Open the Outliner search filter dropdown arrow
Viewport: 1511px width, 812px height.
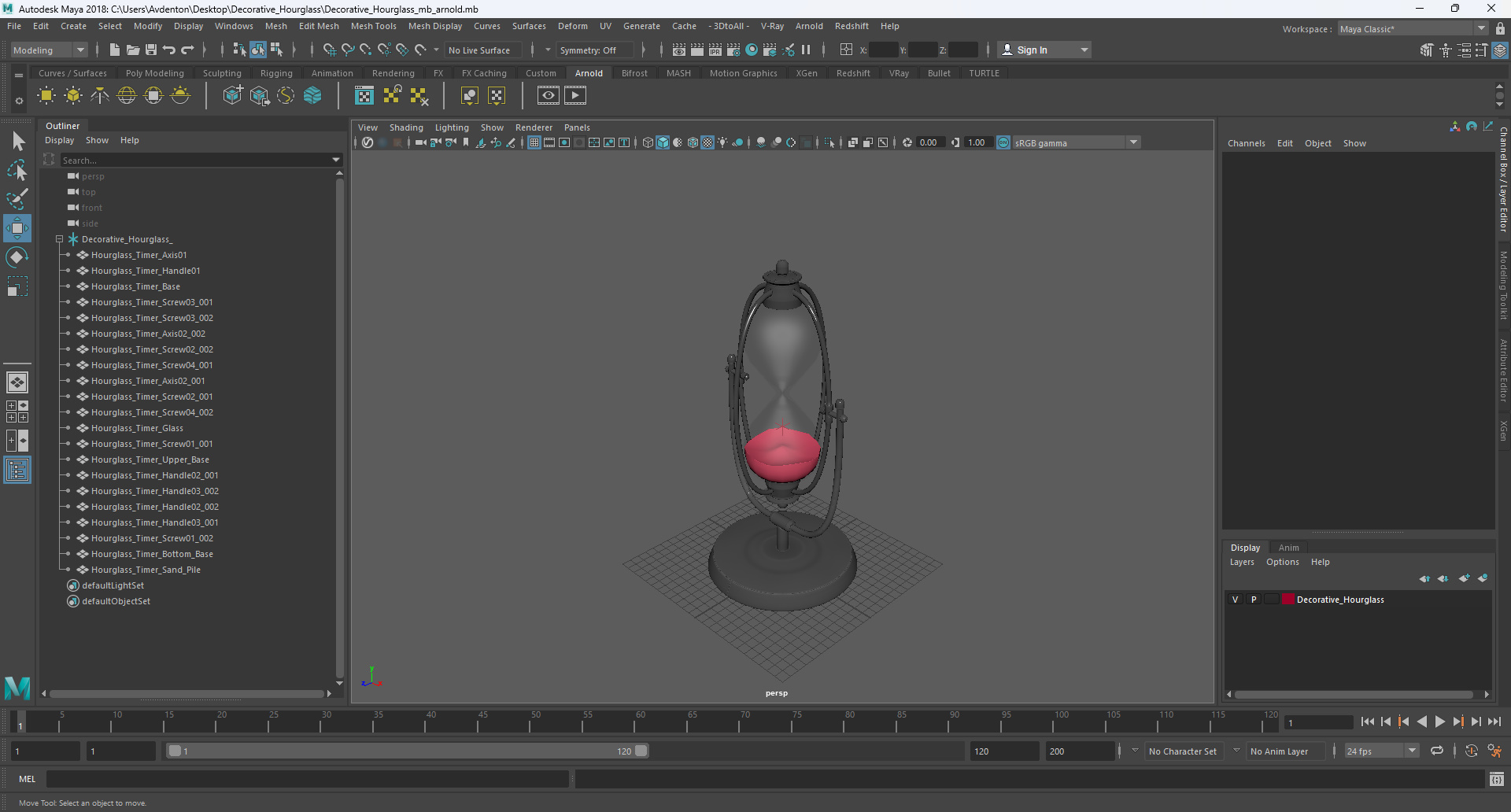pyautogui.click(x=336, y=160)
